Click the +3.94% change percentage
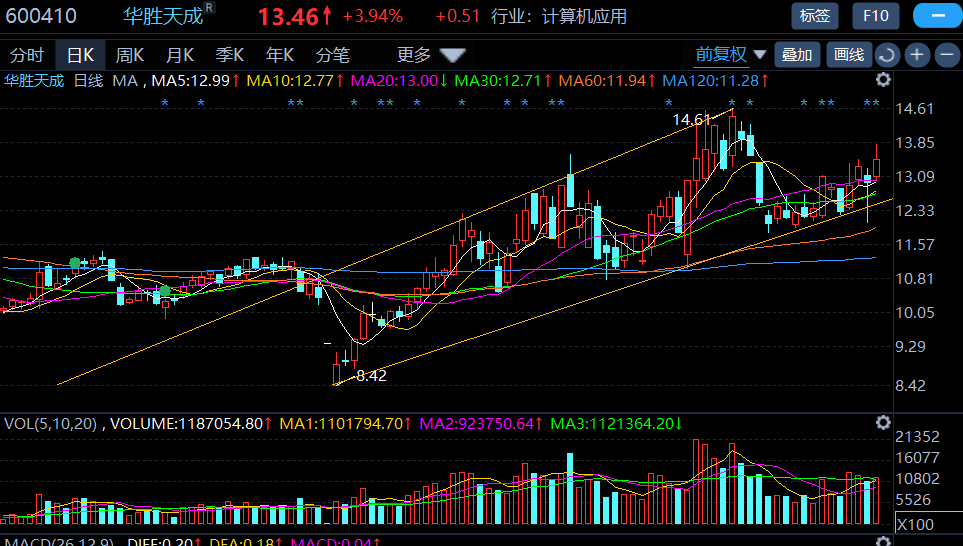Viewport: 963px width, 546px height. (x=373, y=17)
